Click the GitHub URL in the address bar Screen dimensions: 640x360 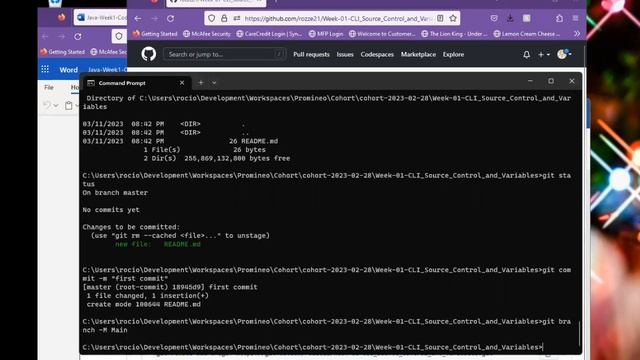pos(338,18)
